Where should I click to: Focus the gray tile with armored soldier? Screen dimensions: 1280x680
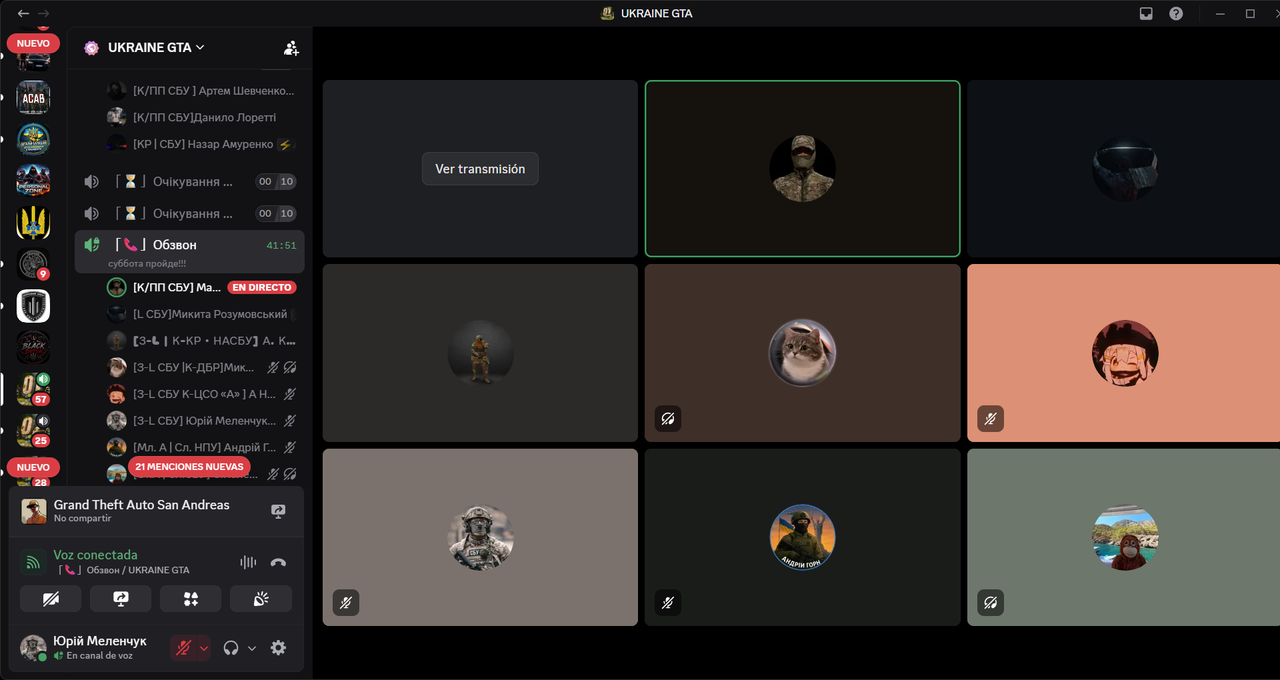(x=480, y=537)
